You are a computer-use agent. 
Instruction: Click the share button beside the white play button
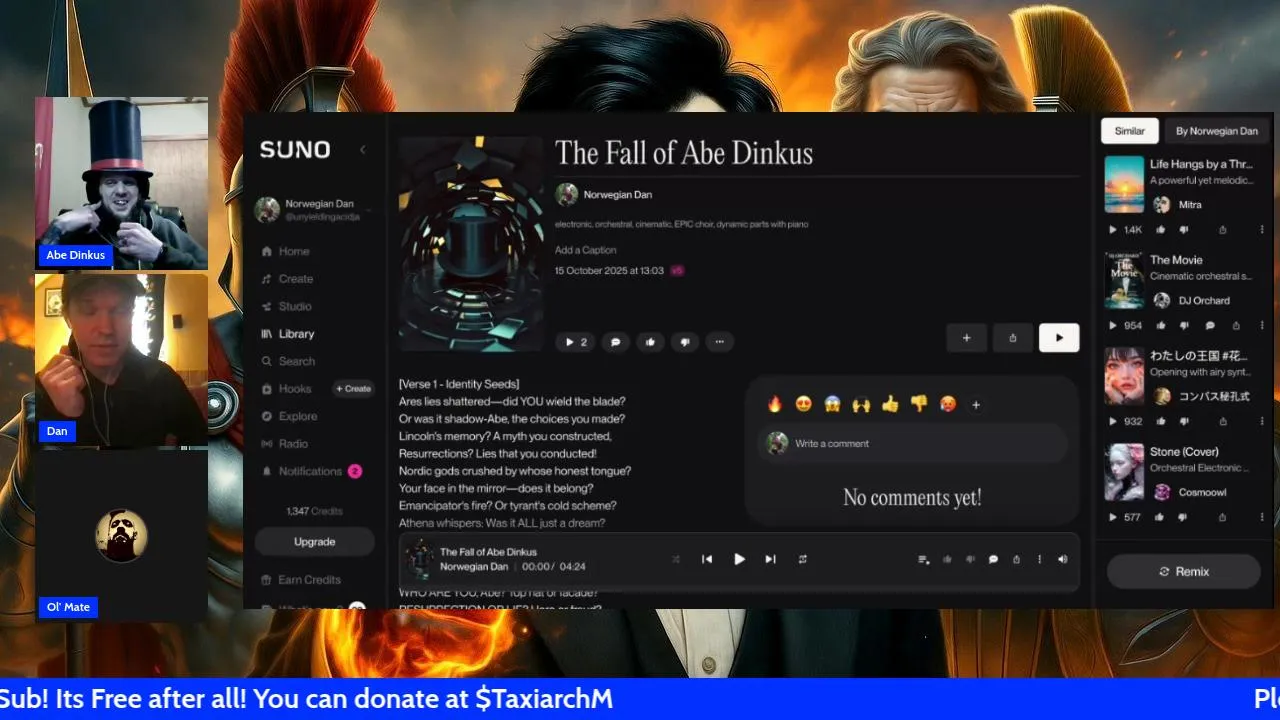coord(1013,338)
